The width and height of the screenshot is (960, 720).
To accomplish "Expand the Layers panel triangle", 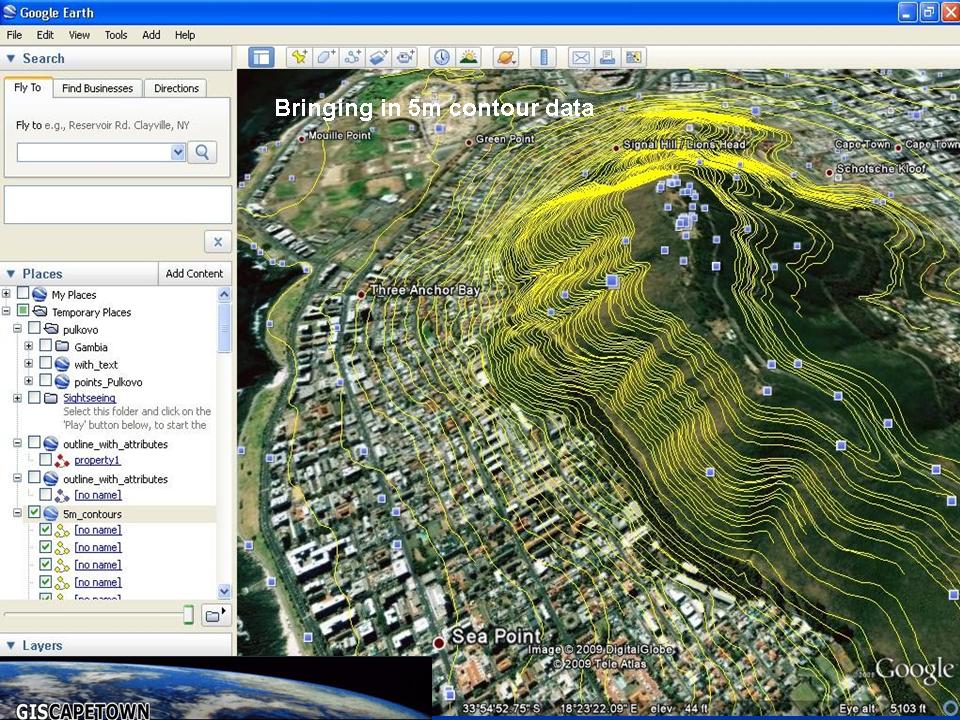I will pyautogui.click(x=10, y=645).
